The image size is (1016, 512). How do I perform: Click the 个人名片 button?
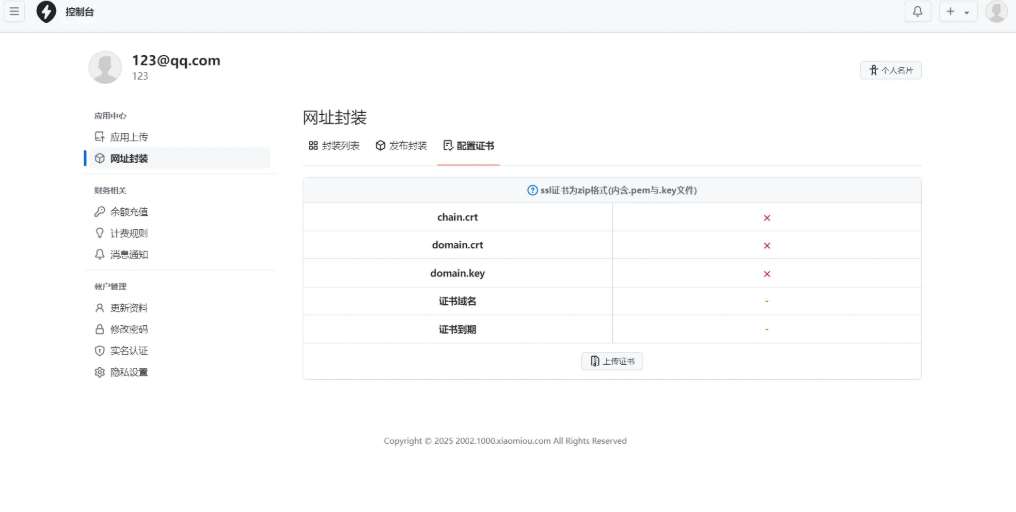pos(890,70)
